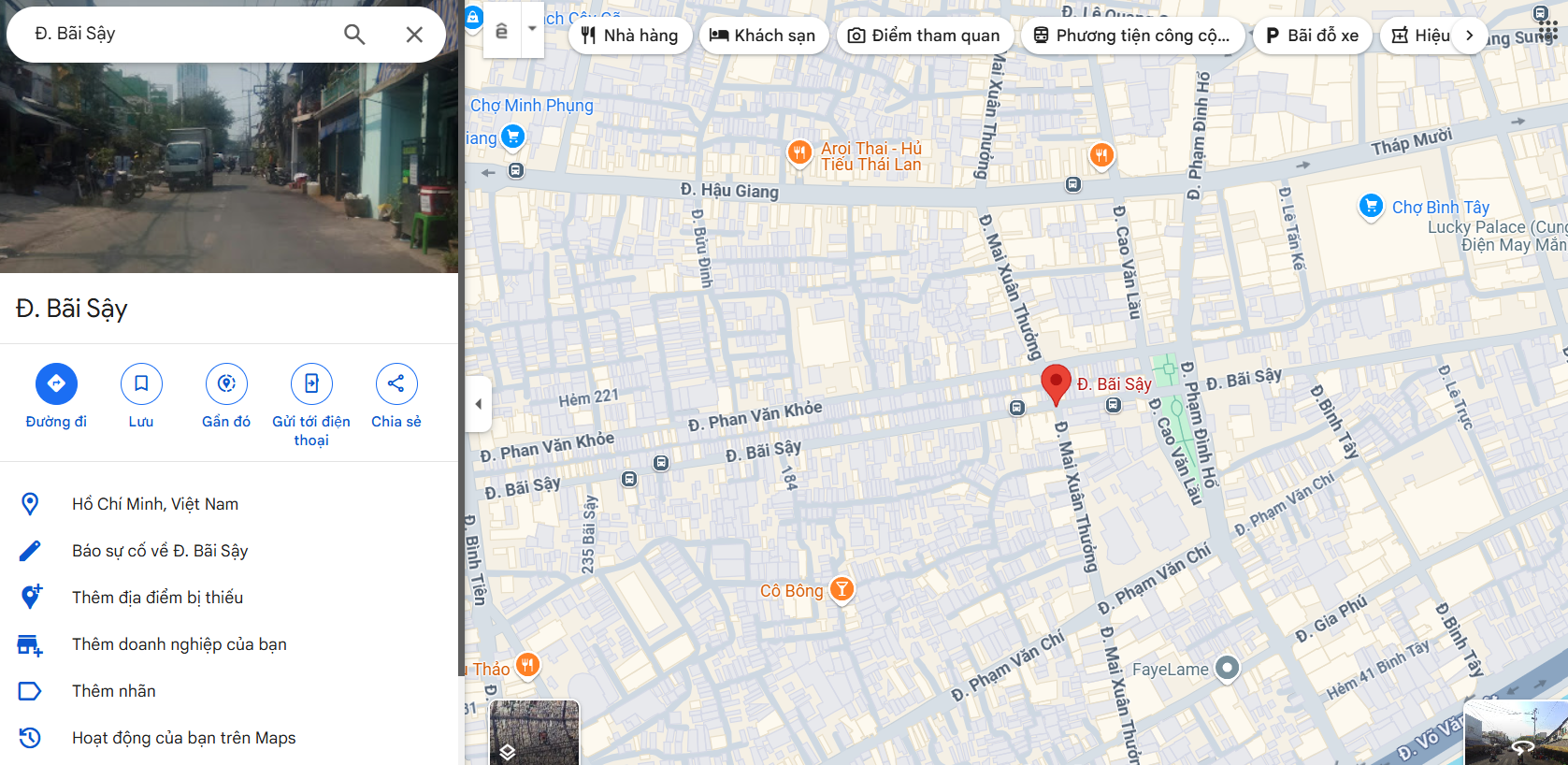Click the bus stop icon right of red pin

point(1114,405)
